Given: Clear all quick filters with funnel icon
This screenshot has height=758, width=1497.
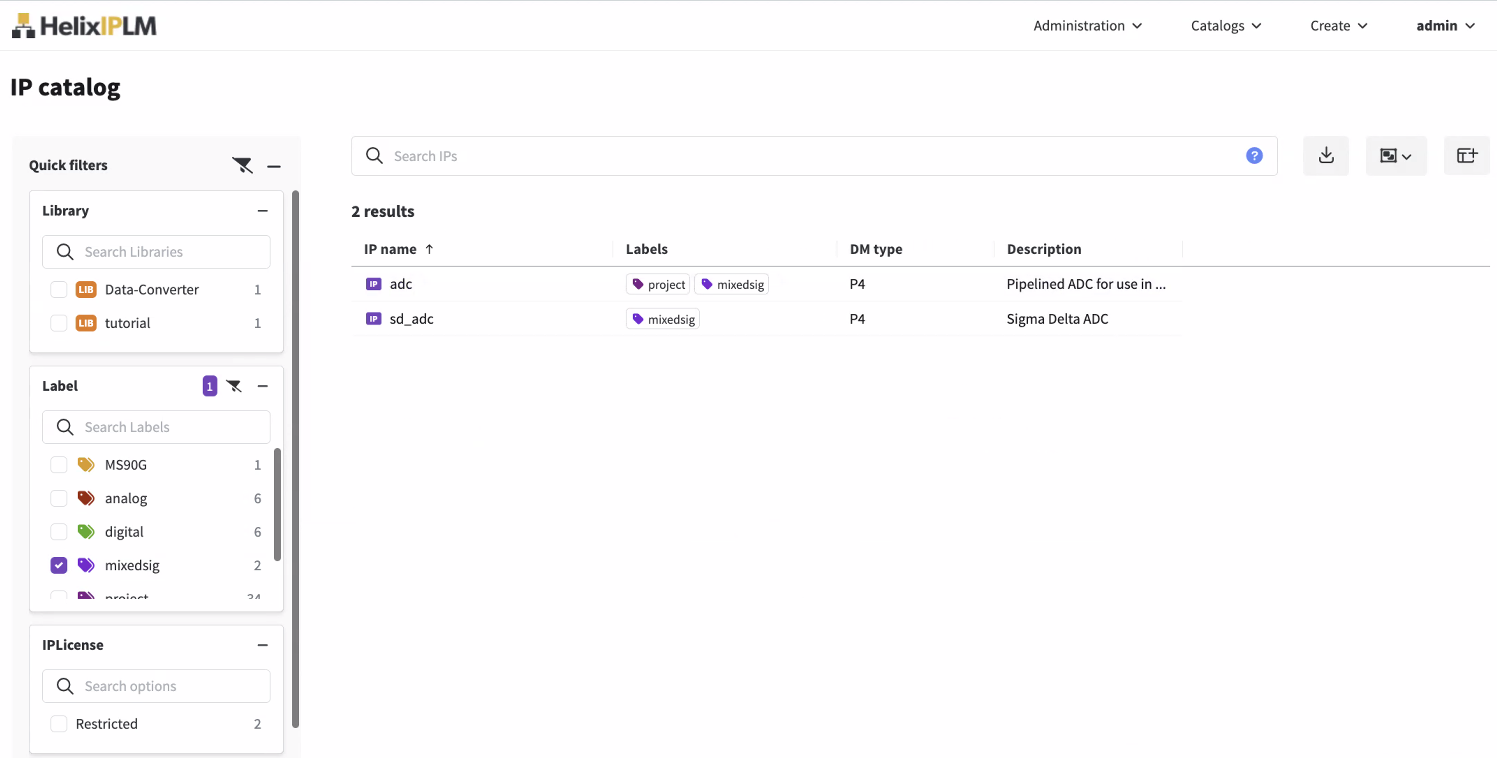Looking at the screenshot, I should (x=243, y=166).
